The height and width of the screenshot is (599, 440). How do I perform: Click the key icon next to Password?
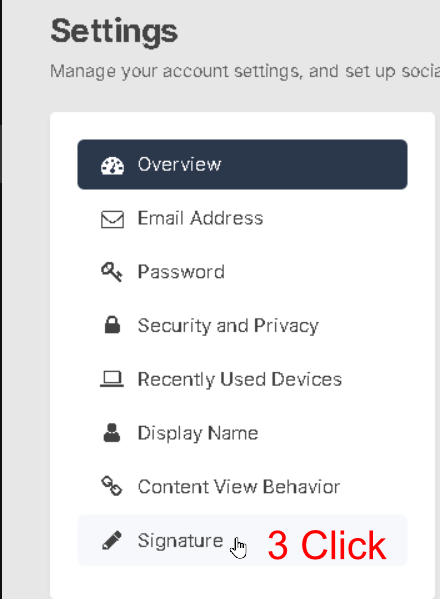point(112,272)
